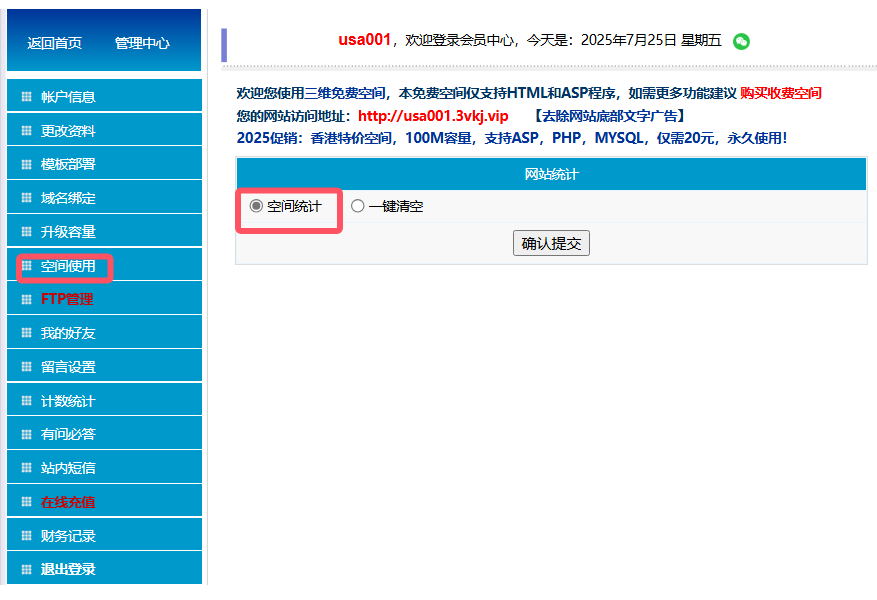Image resolution: width=877 pixels, height=600 pixels.
Task: Click grid icon beside 站内短信
Action: click(x=26, y=468)
